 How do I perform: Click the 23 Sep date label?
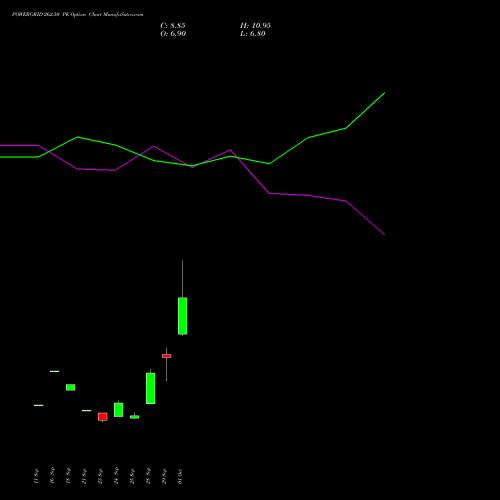100,476
